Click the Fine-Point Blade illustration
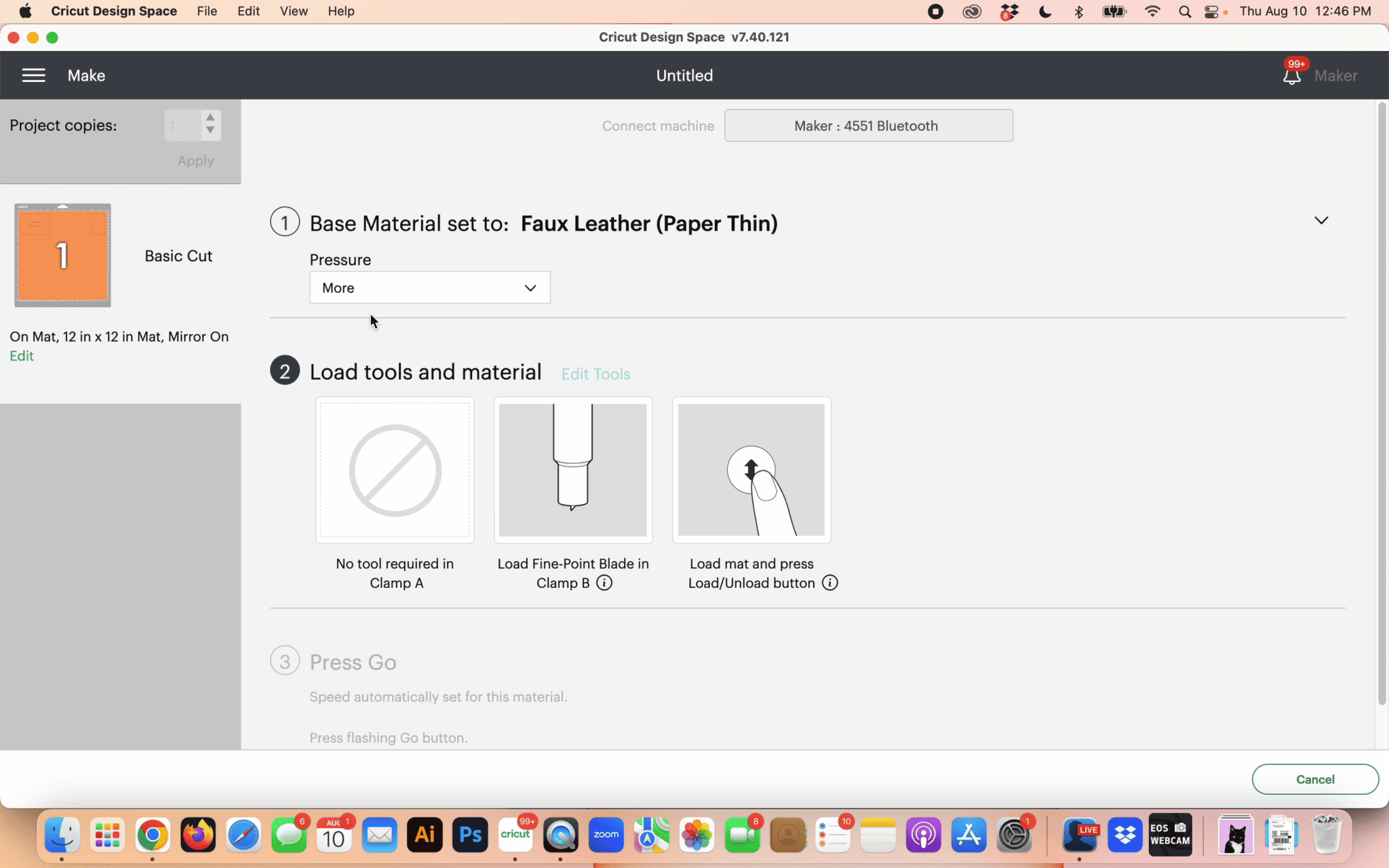This screenshot has height=868, width=1389. point(573,470)
